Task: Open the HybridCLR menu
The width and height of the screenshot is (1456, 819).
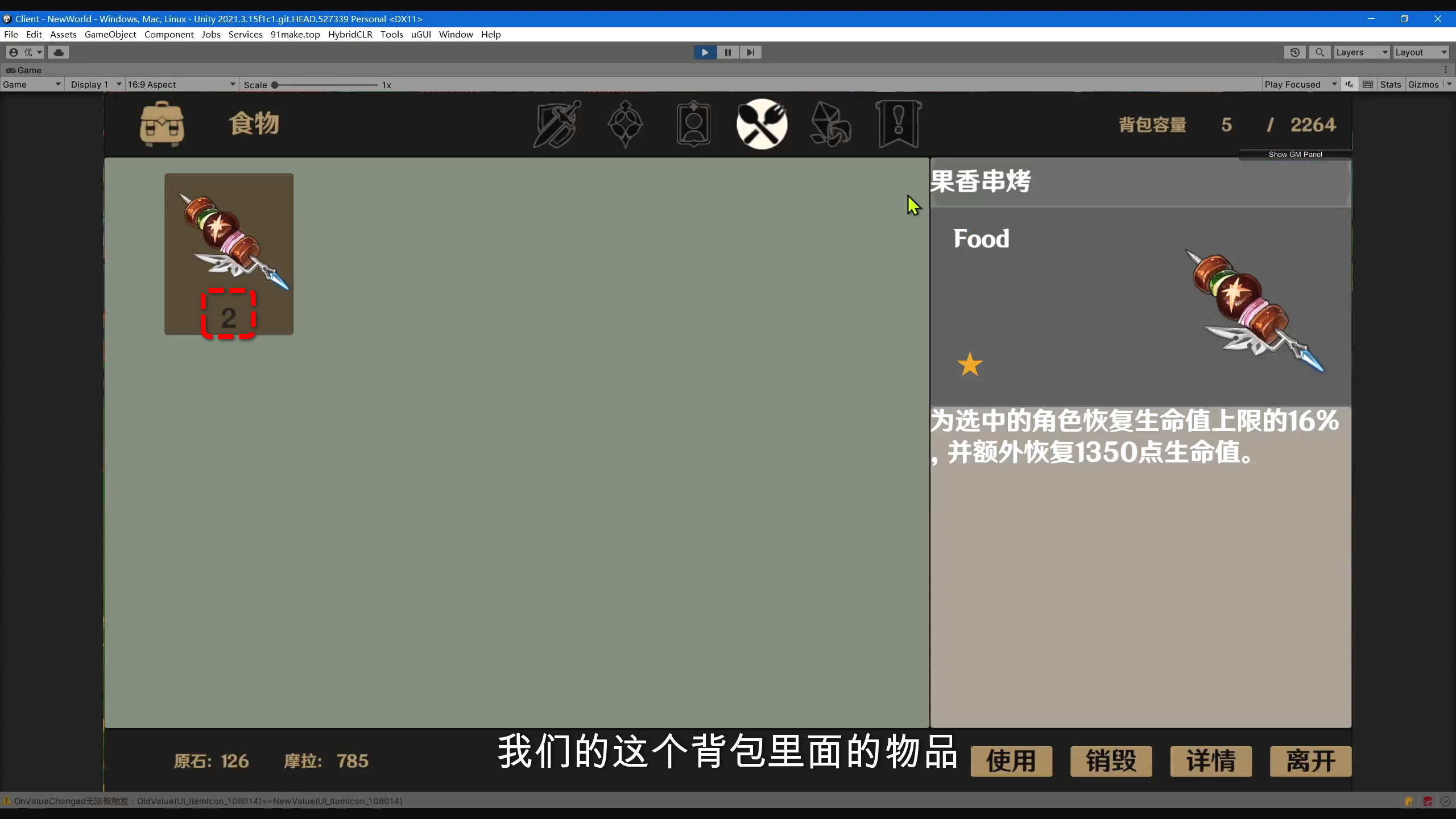Action: pyautogui.click(x=350, y=35)
